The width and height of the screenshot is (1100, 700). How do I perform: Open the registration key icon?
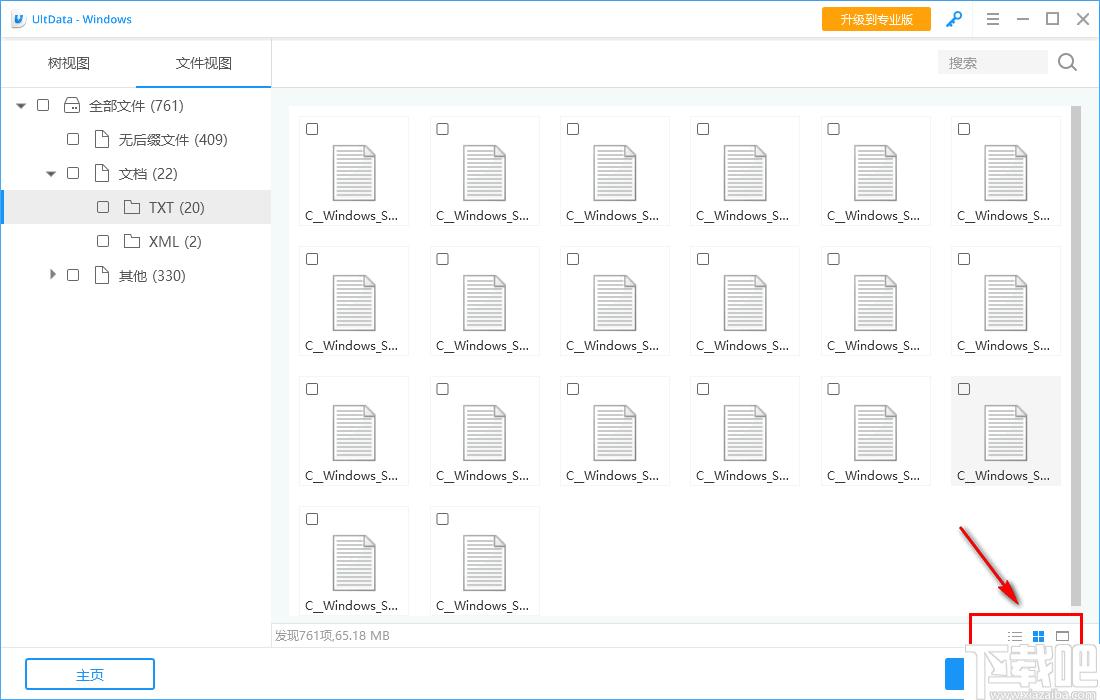pos(953,20)
